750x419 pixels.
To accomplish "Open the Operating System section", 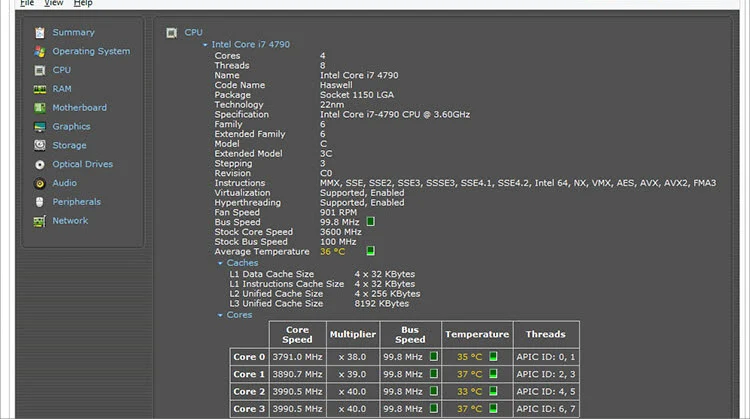I will coord(91,51).
